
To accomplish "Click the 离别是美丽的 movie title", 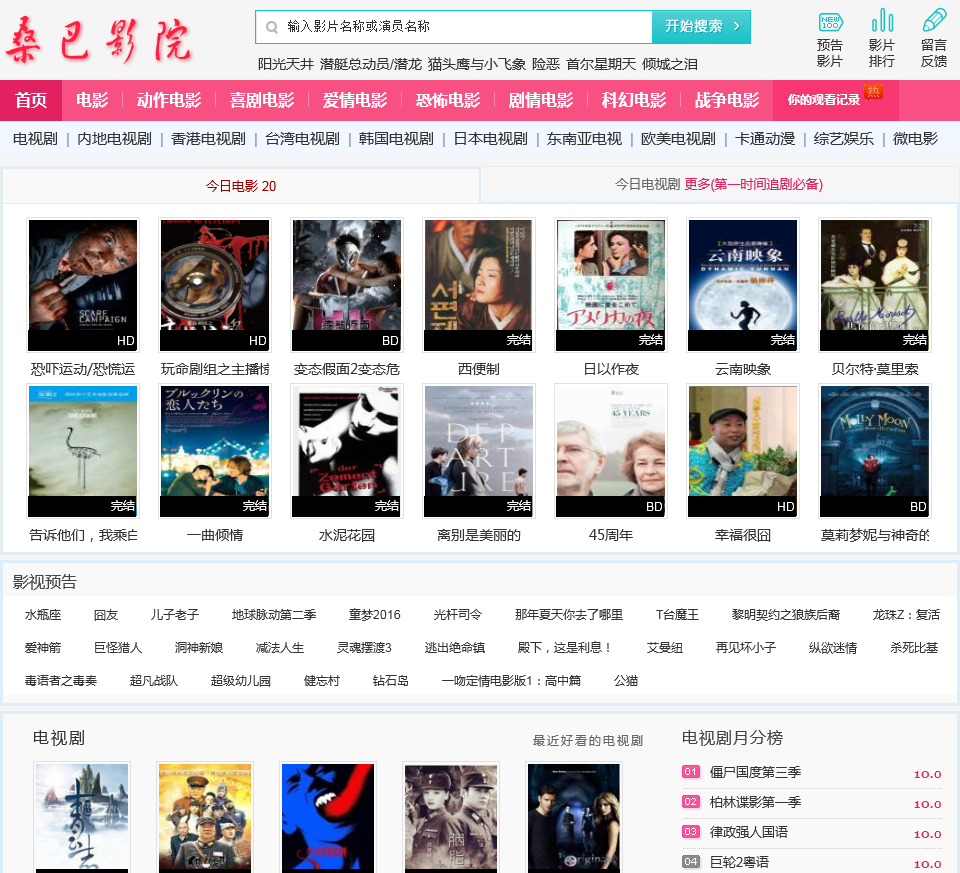I will [x=479, y=535].
